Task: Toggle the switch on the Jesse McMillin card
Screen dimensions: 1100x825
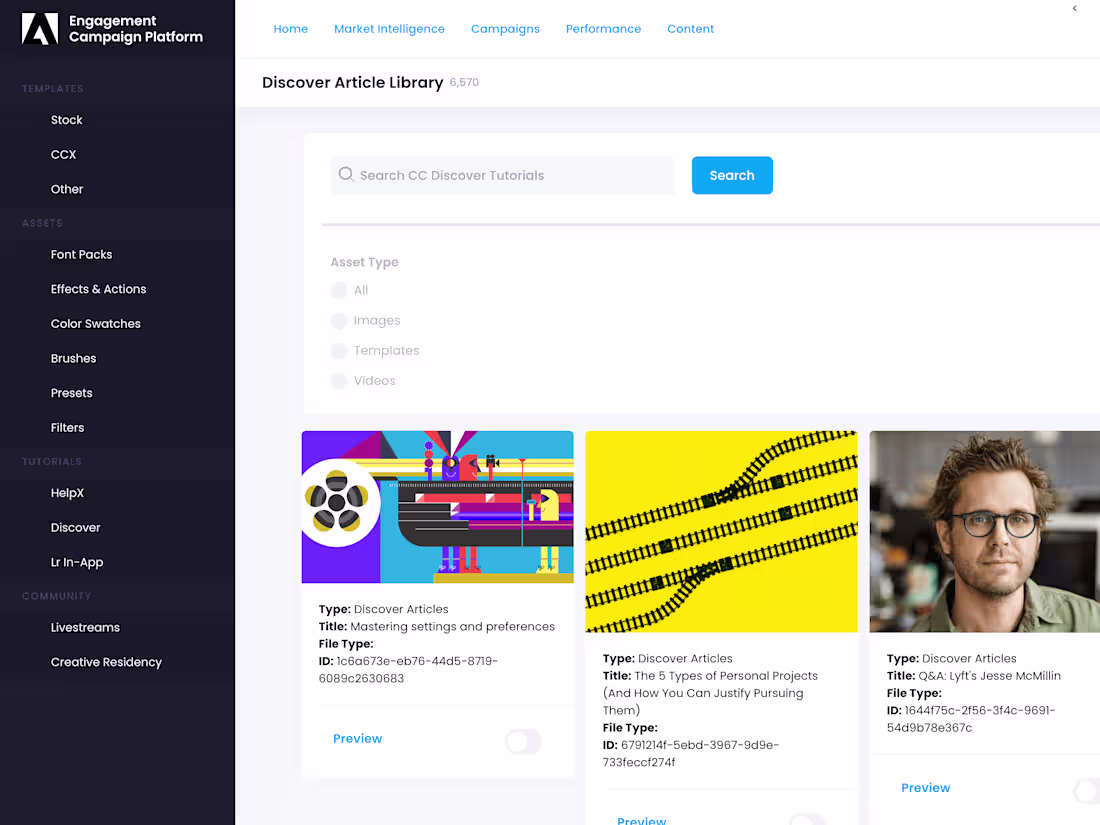Action: (x=1087, y=790)
